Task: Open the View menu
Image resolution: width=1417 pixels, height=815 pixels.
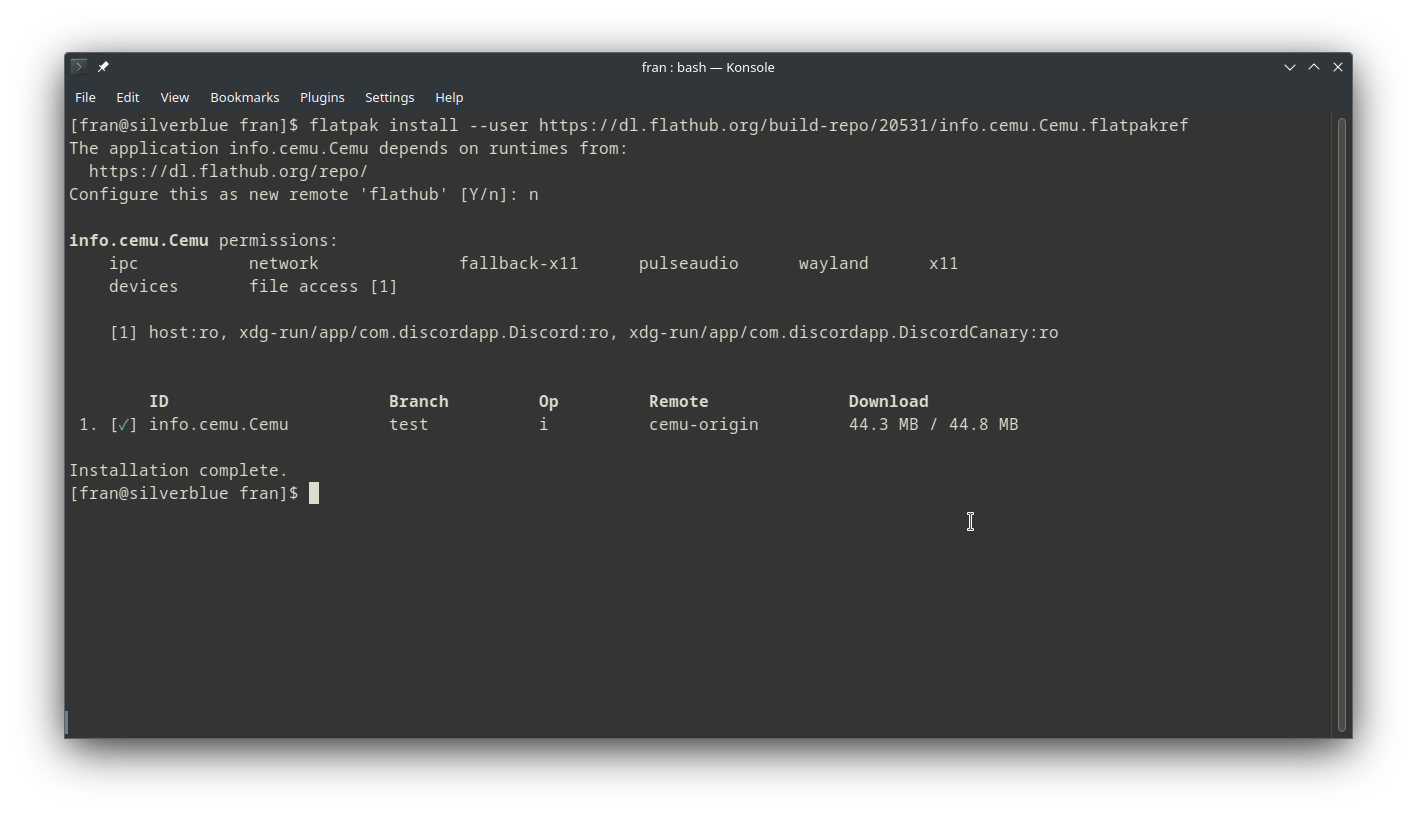Action: pos(174,97)
